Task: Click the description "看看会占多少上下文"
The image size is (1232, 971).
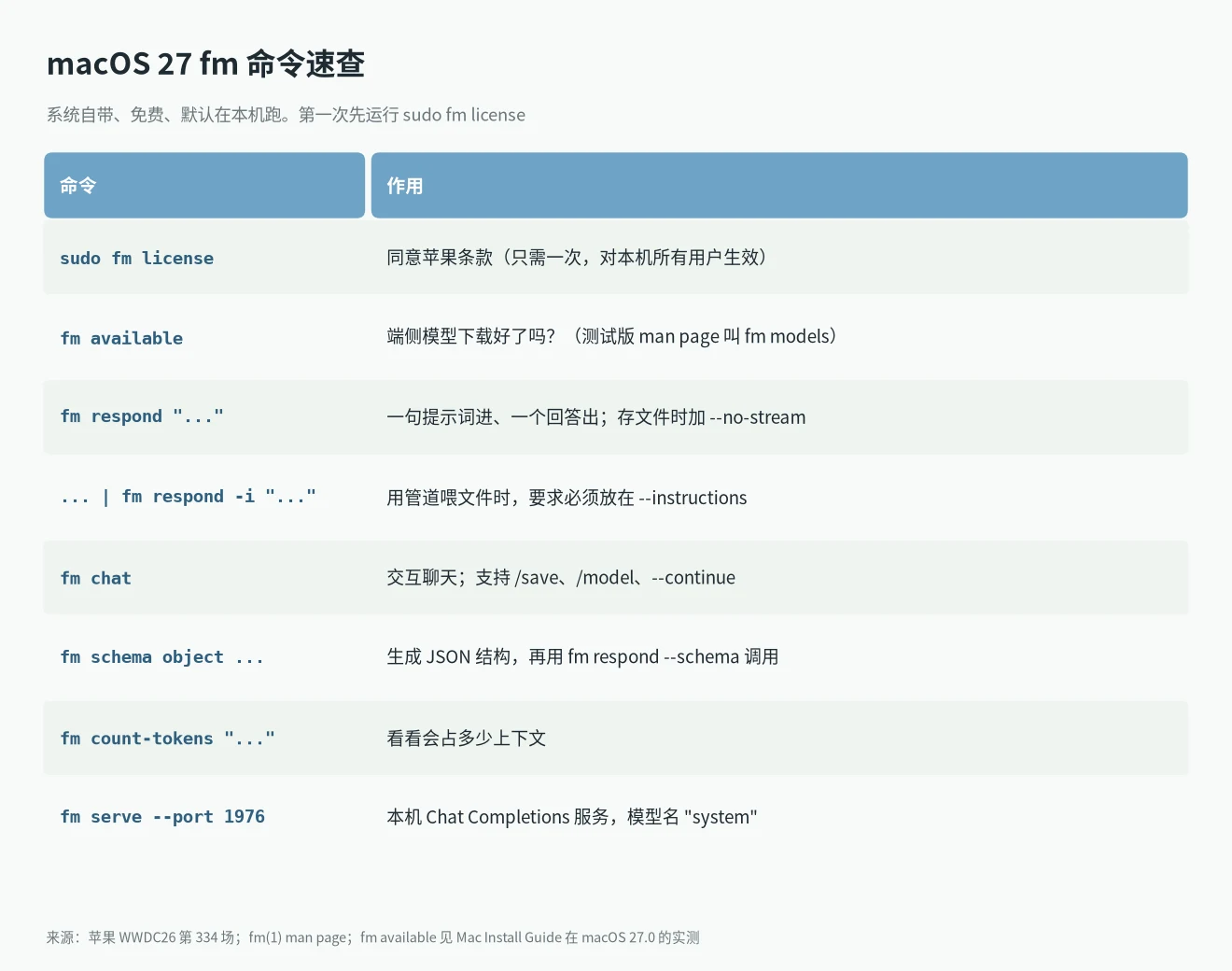Action: 467,739
